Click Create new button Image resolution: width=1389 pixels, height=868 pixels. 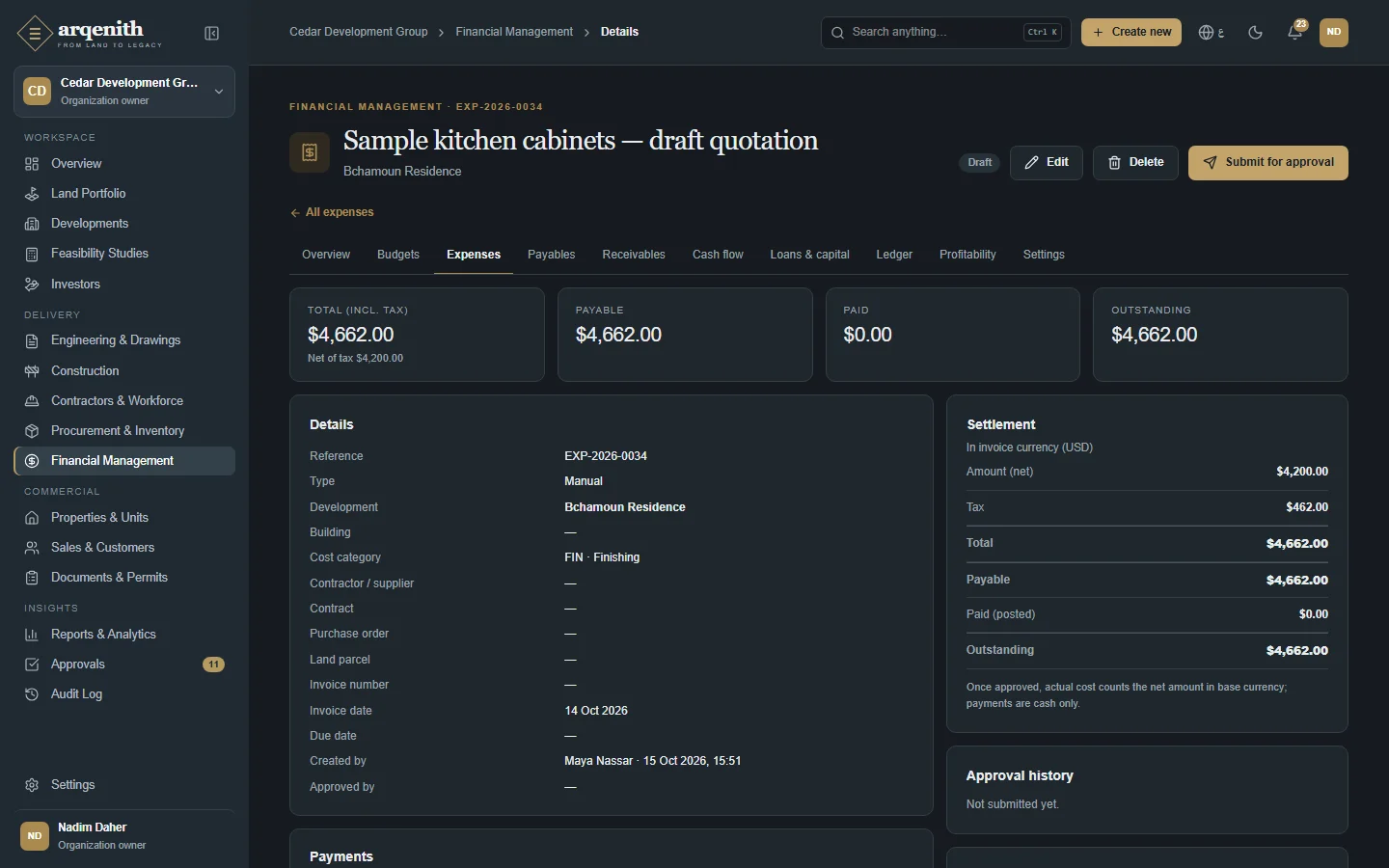[1131, 32]
